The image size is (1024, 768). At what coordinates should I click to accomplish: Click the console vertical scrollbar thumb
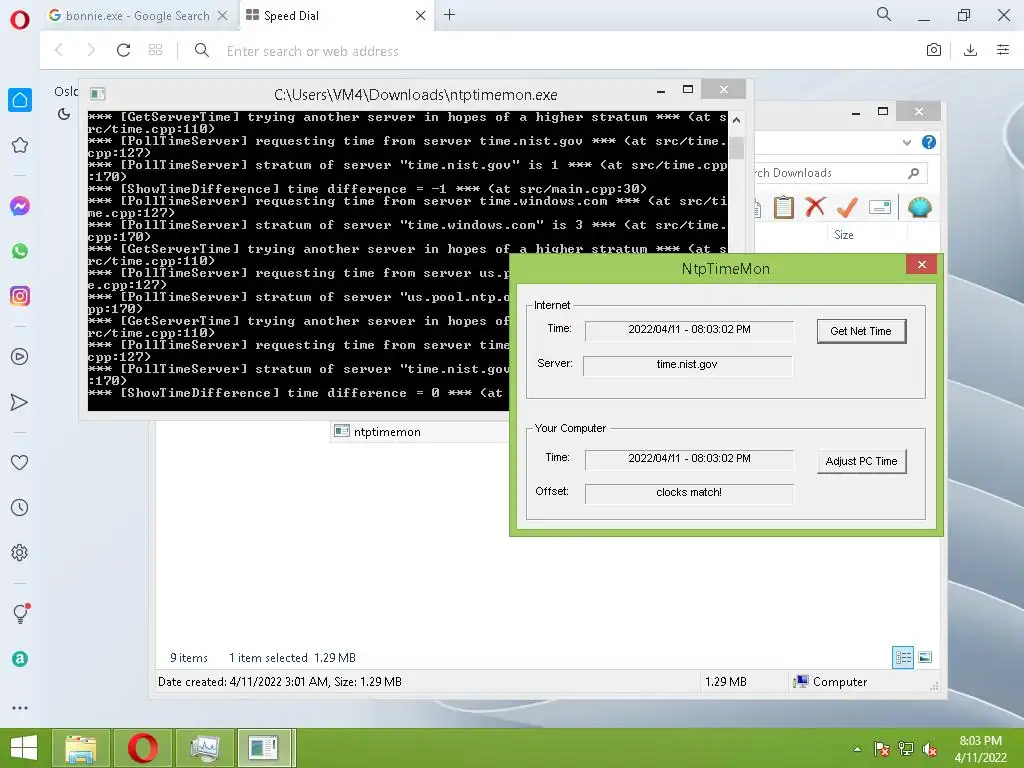click(737, 148)
